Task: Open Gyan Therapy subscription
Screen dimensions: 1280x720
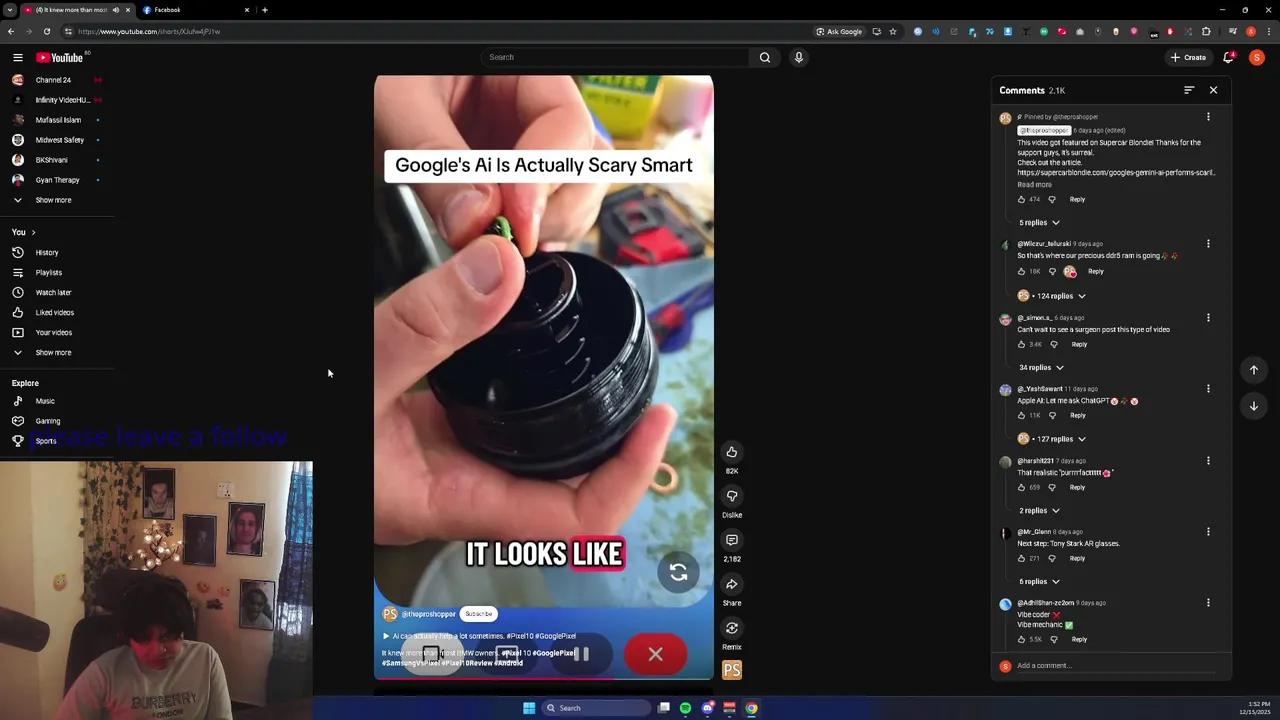Action: point(57,180)
